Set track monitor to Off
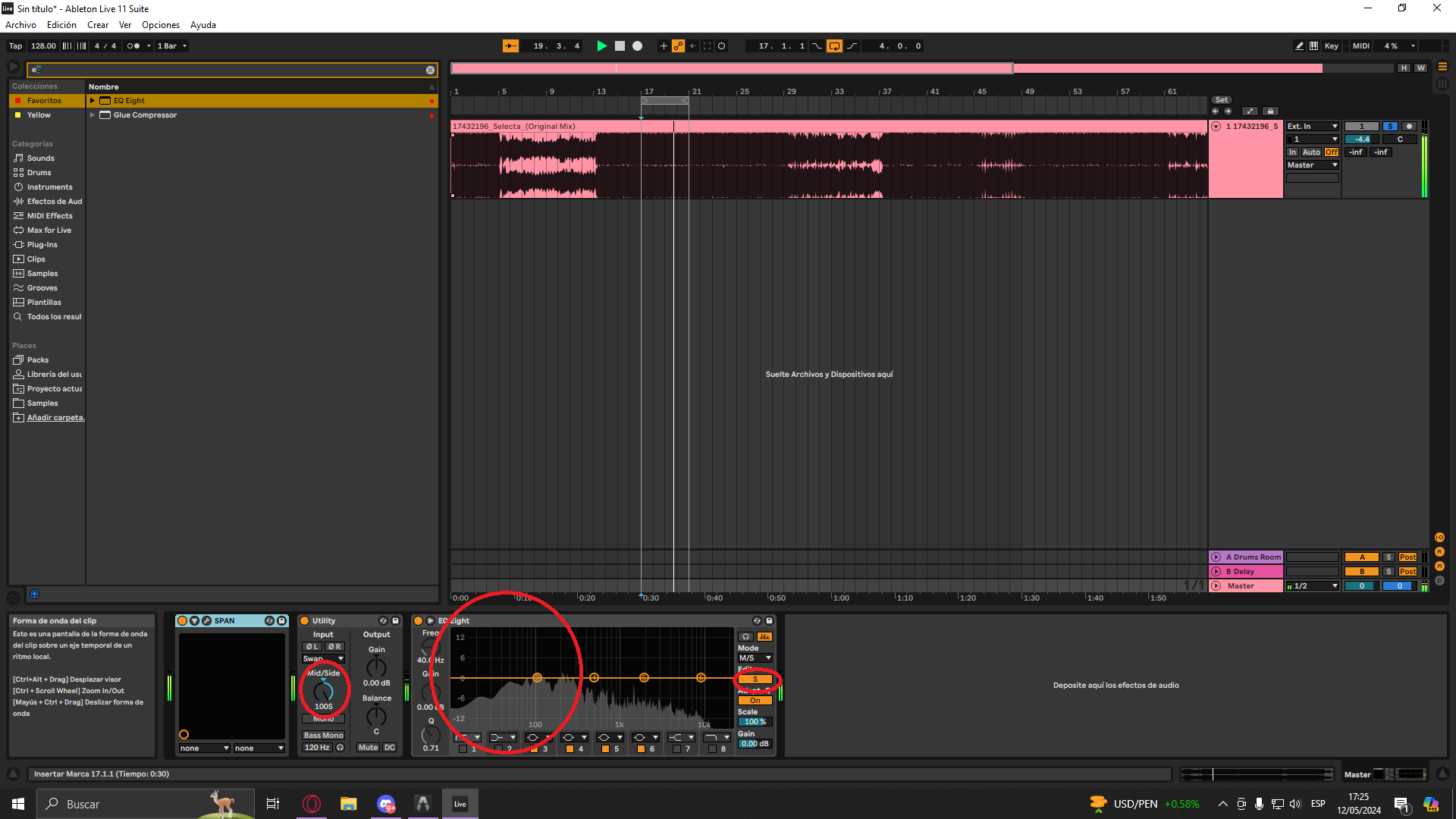This screenshot has height=819, width=1456. [1332, 152]
